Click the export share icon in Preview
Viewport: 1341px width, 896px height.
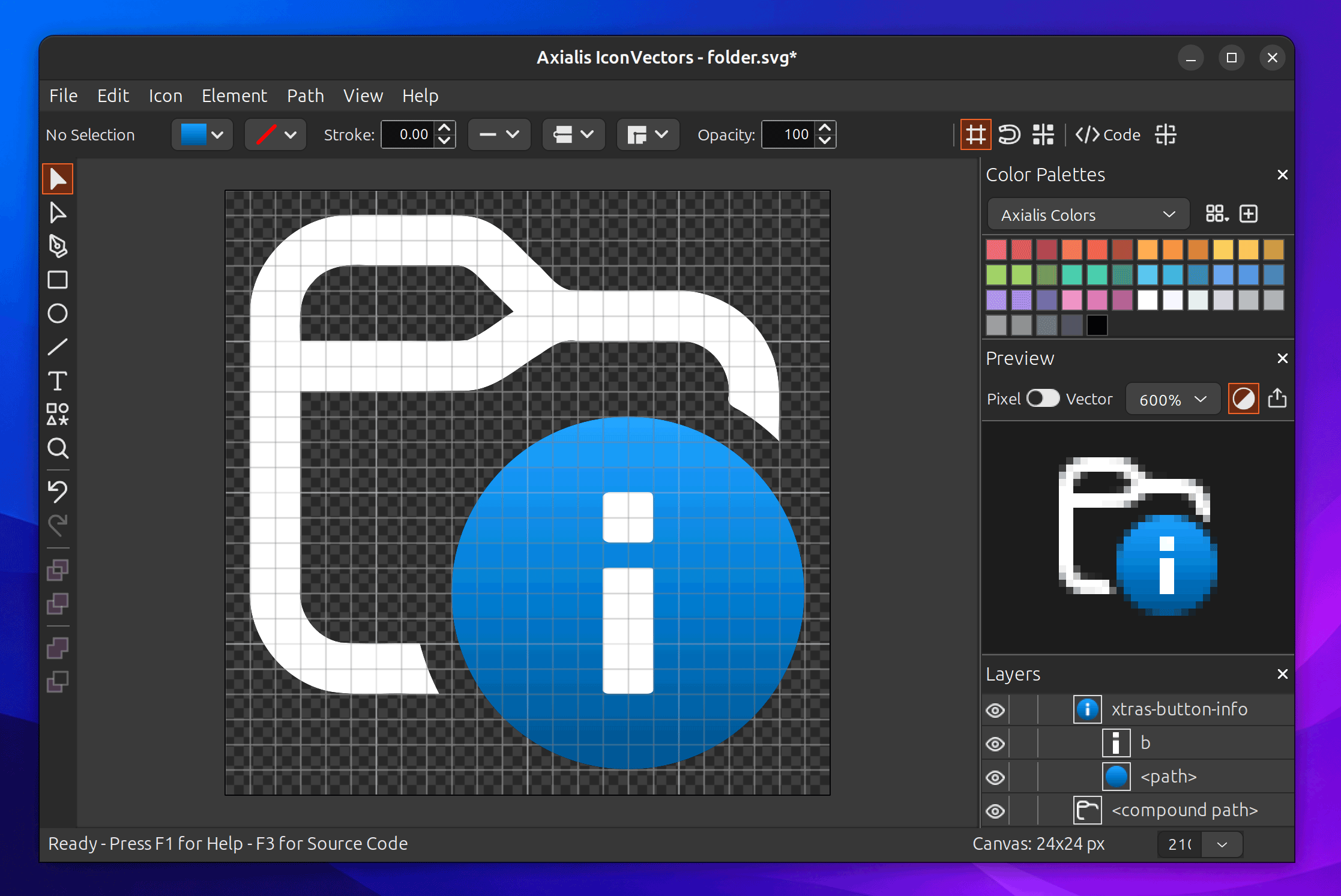coord(1277,398)
